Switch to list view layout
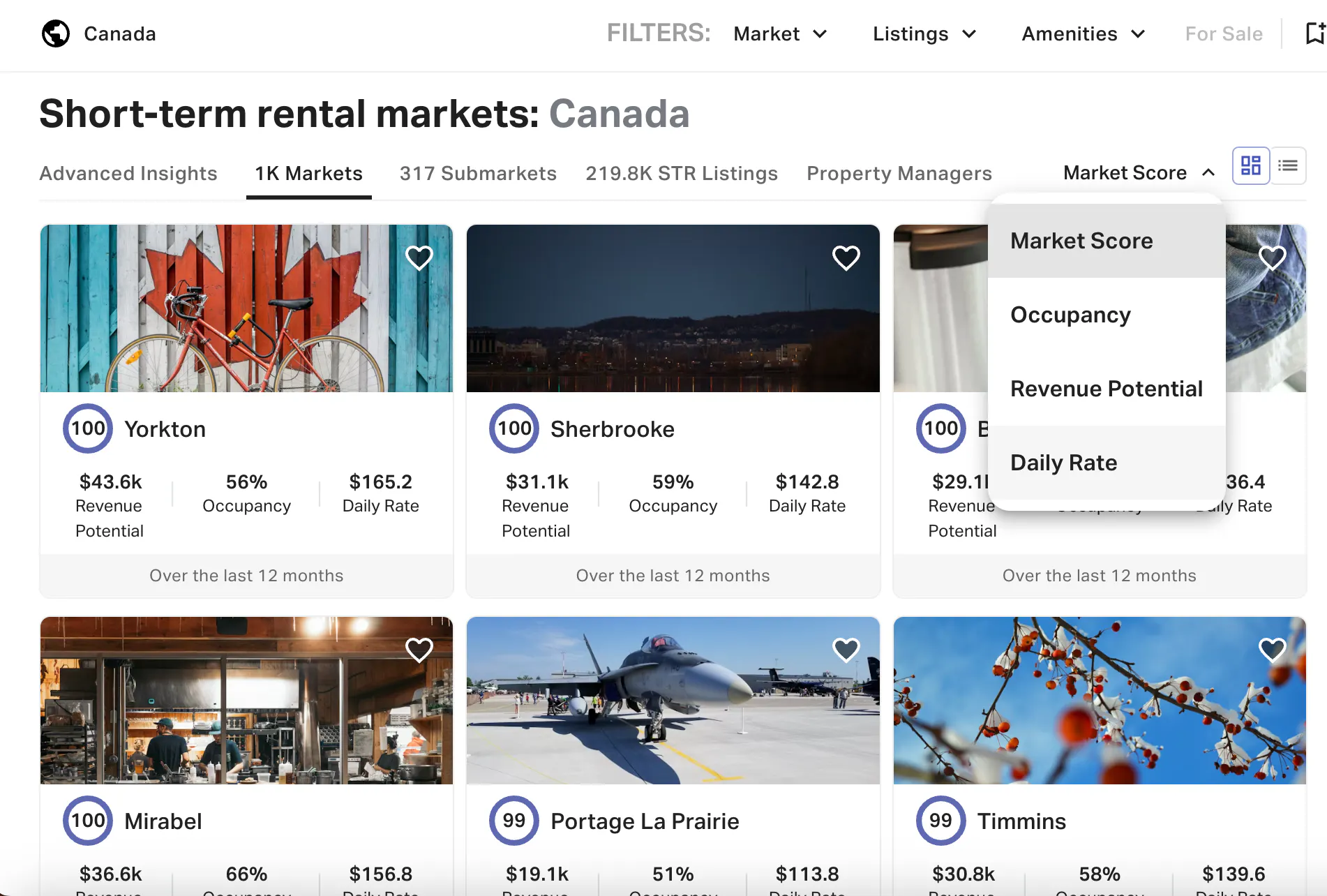 click(x=1288, y=166)
